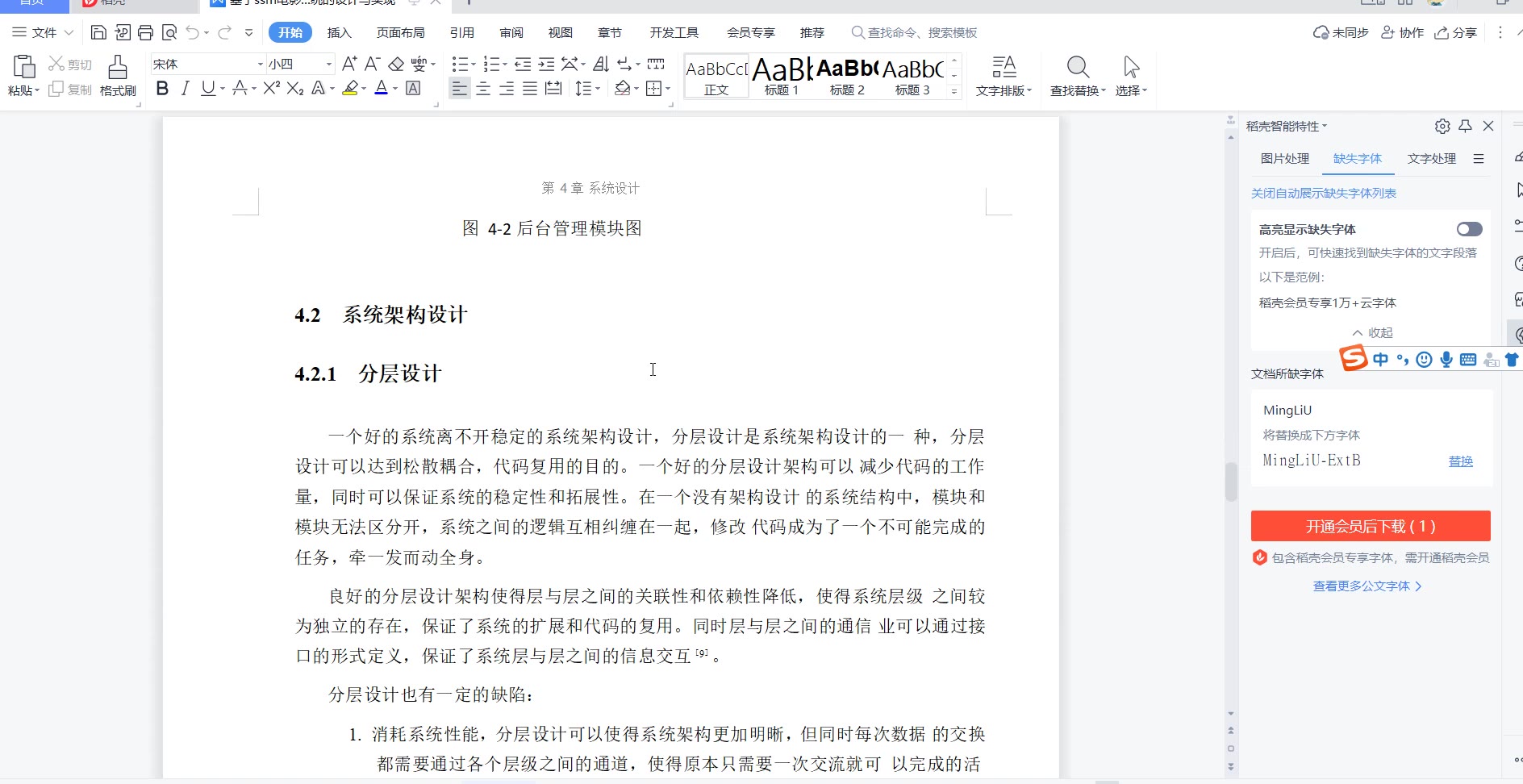This screenshot has width=1523, height=784.
Task: Open 查看更多公文字体 link
Action: click(1367, 586)
